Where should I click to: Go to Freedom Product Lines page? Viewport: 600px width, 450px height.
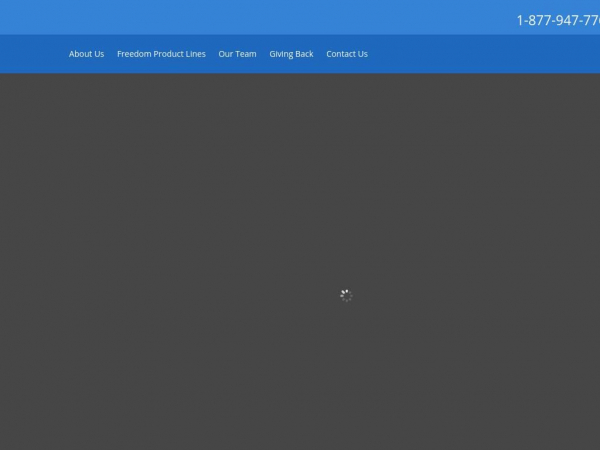coord(161,54)
